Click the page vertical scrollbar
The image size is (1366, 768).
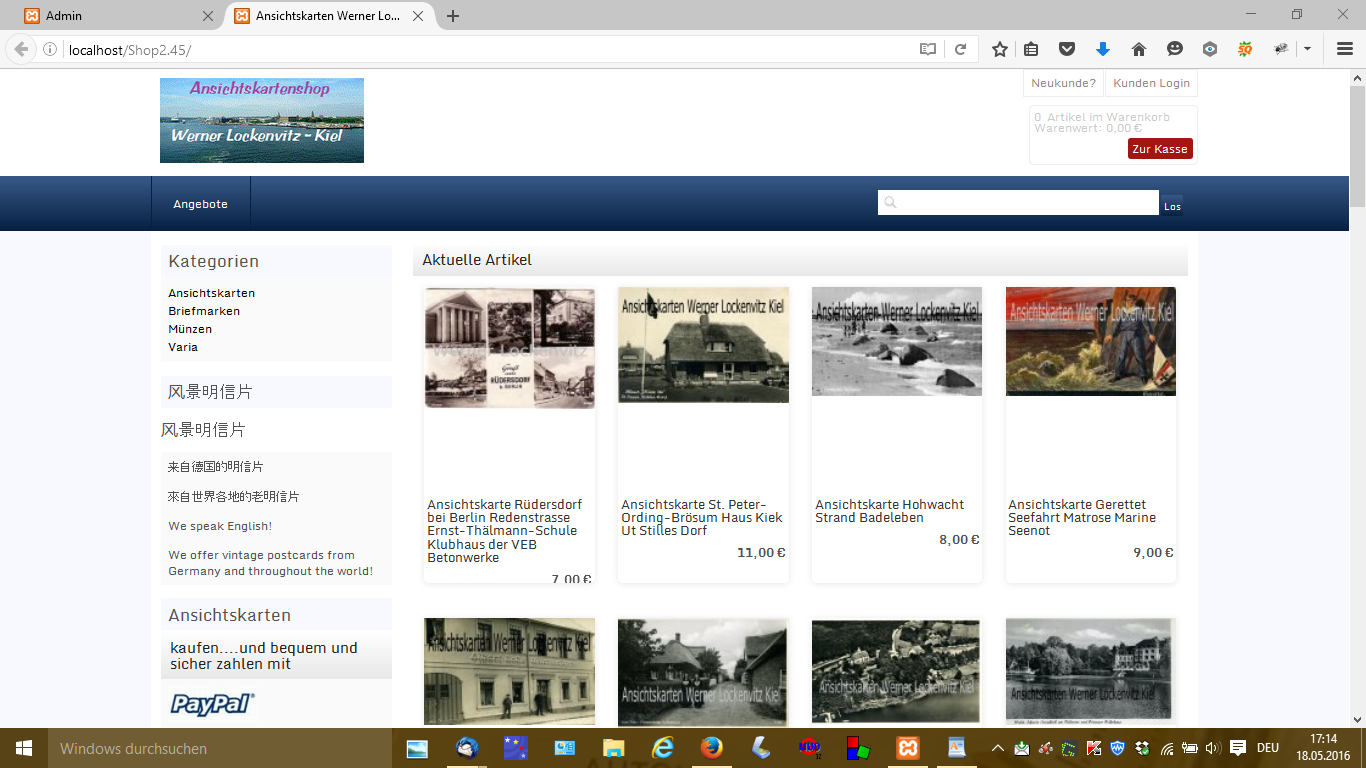point(1357,397)
